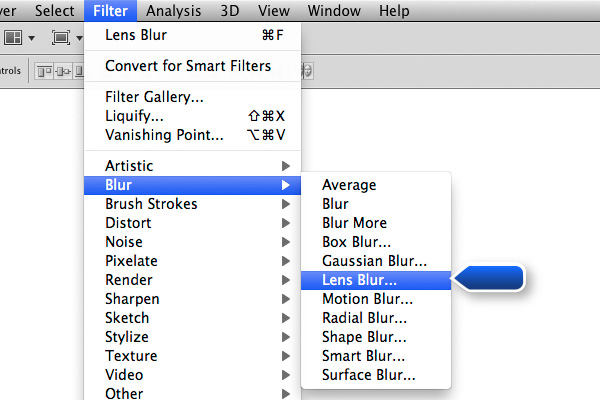Open the Arrange Documents dropdown arrow

[x=32, y=38]
